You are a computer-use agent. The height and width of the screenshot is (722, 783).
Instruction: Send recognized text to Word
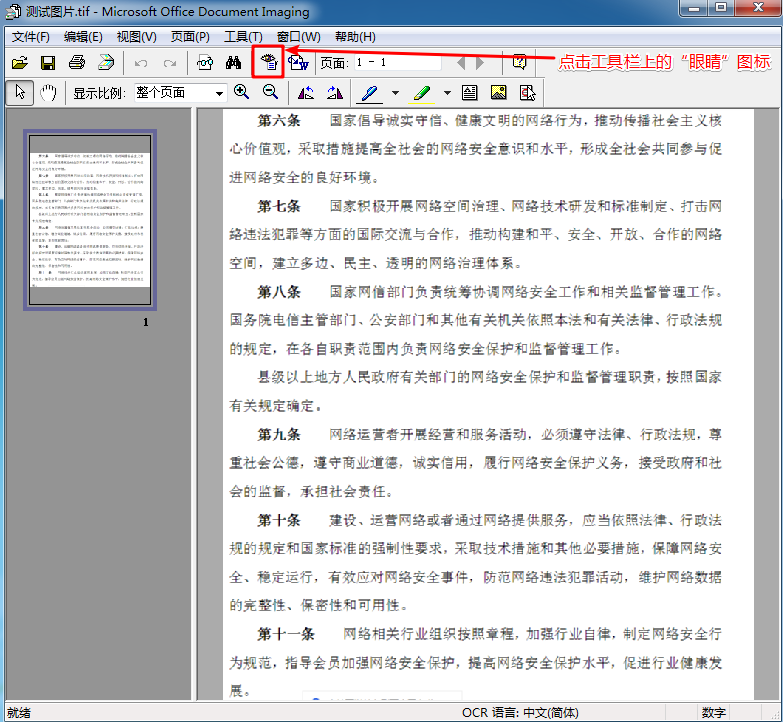pyautogui.click(x=298, y=63)
